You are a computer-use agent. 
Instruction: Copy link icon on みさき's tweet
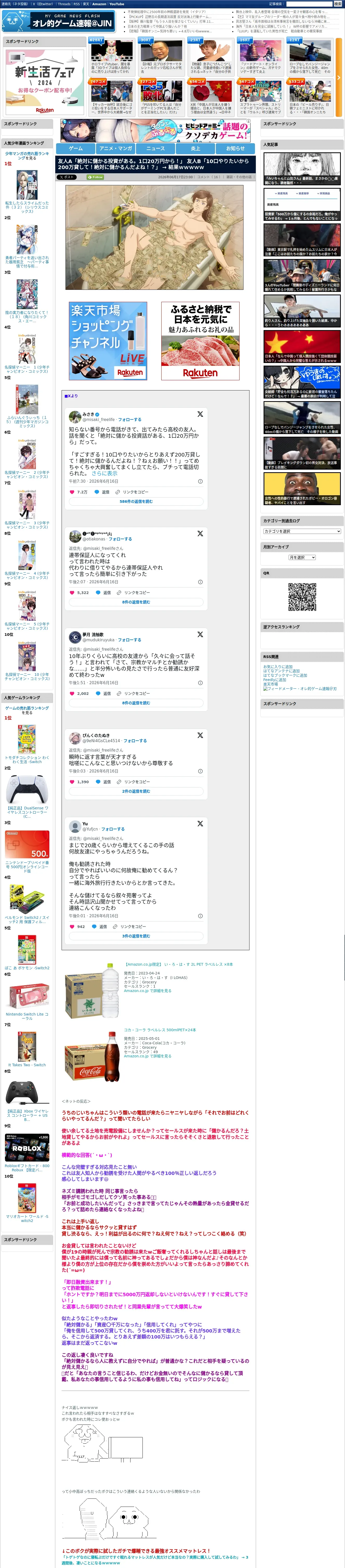point(118,492)
